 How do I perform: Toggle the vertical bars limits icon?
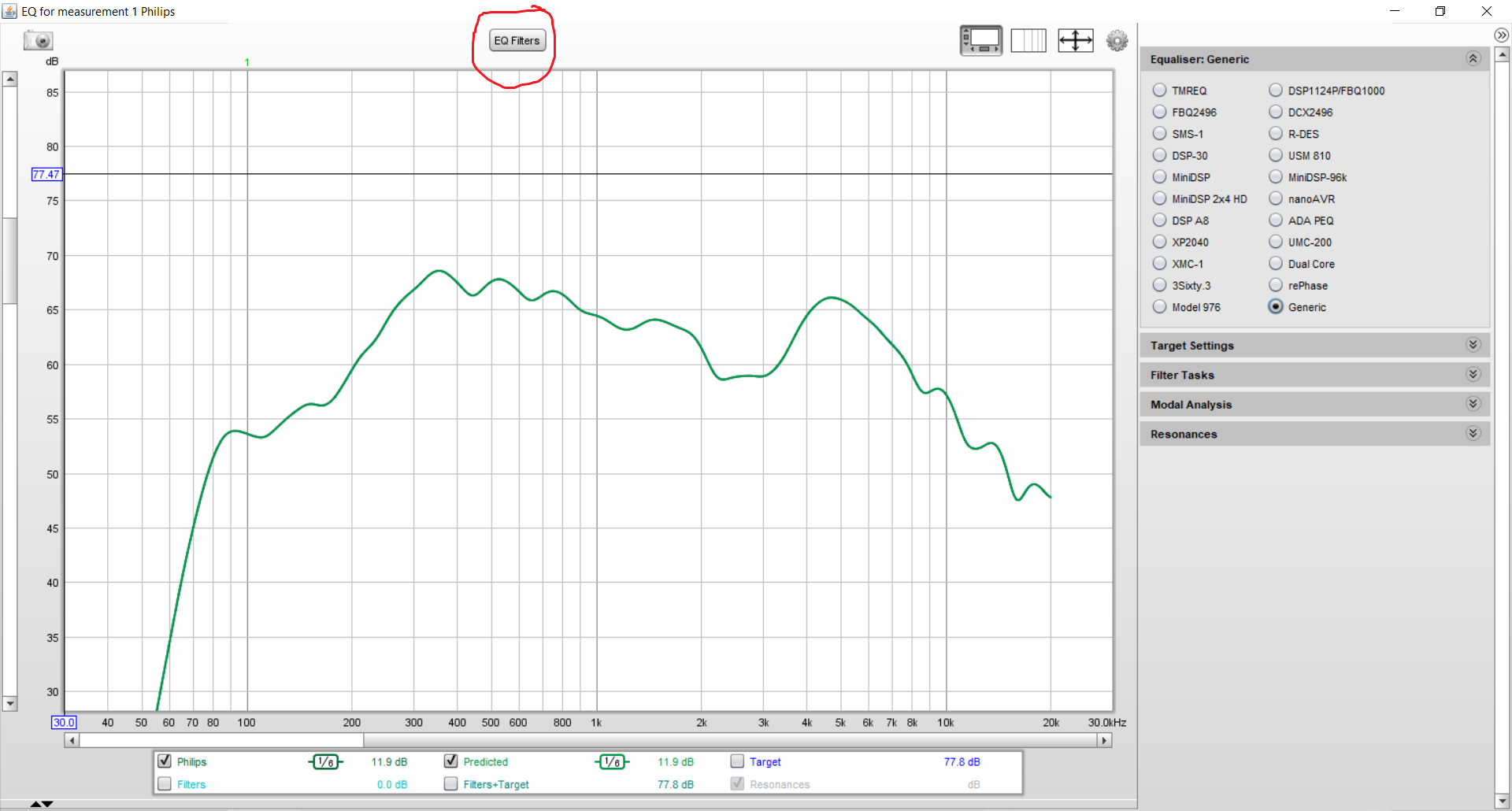(1028, 40)
